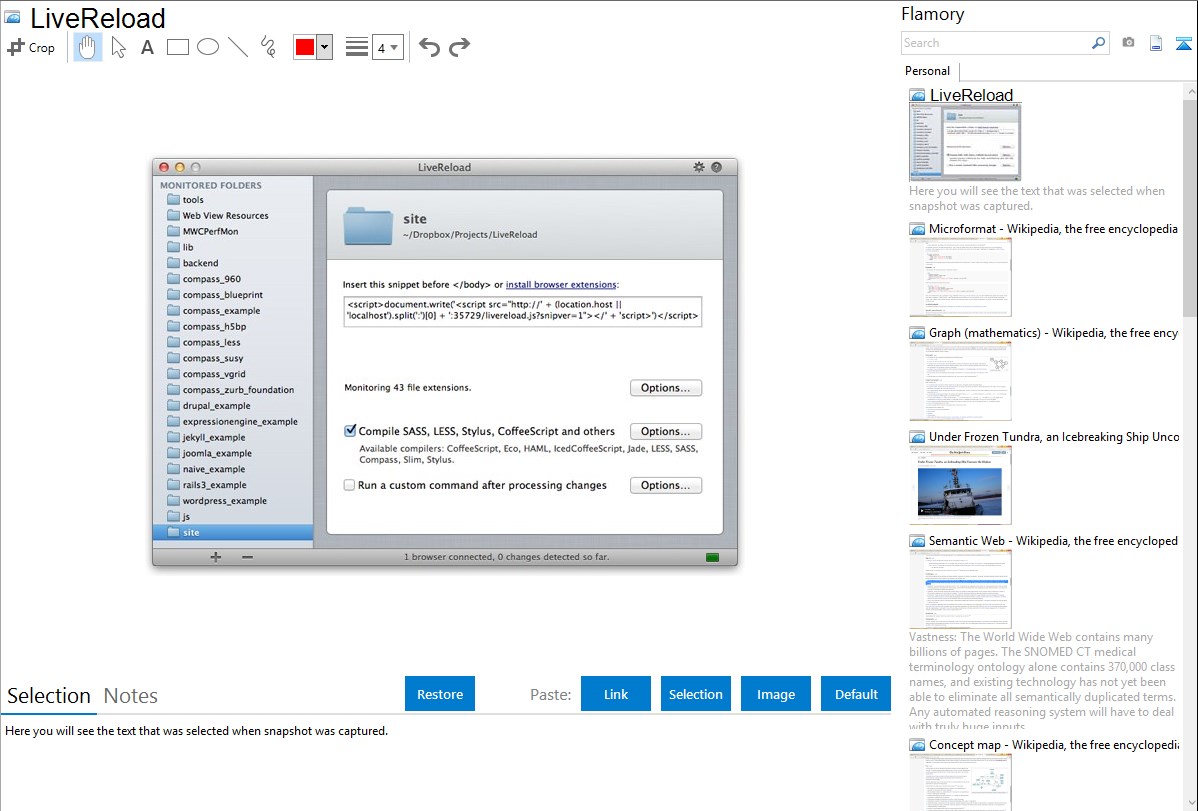The width and height of the screenshot is (1198, 811).
Task: Select the freehand drawing tool
Action: (268, 47)
